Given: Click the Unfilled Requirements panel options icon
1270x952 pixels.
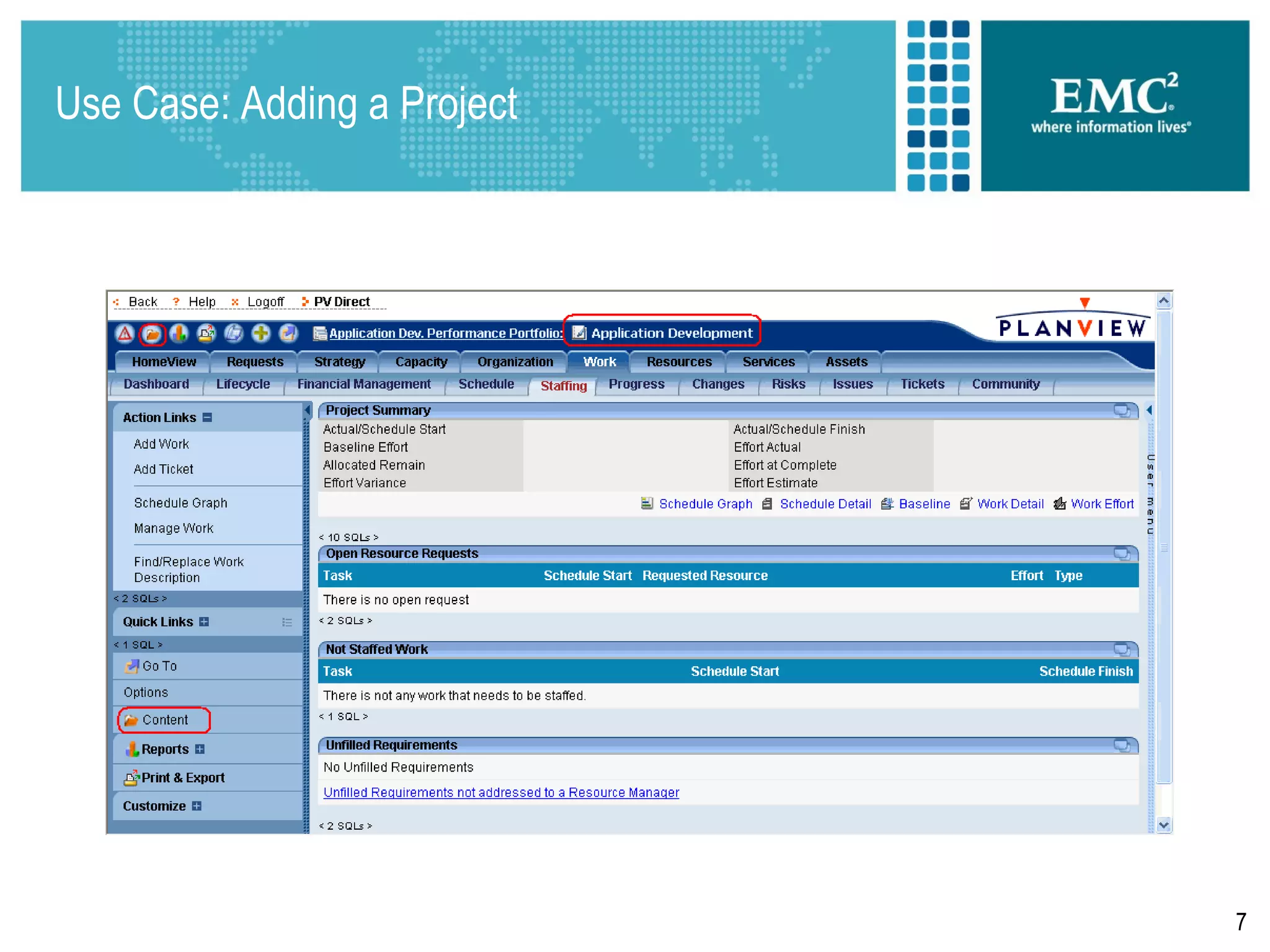Looking at the screenshot, I should pos(1121,745).
